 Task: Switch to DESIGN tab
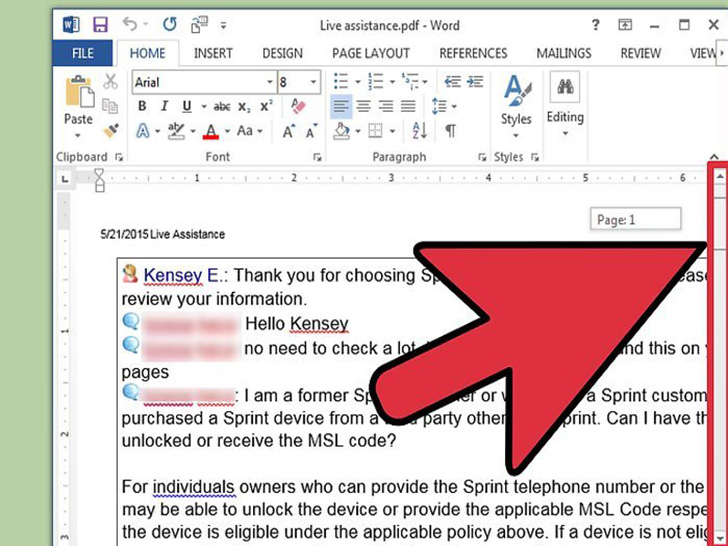point(282,53)
